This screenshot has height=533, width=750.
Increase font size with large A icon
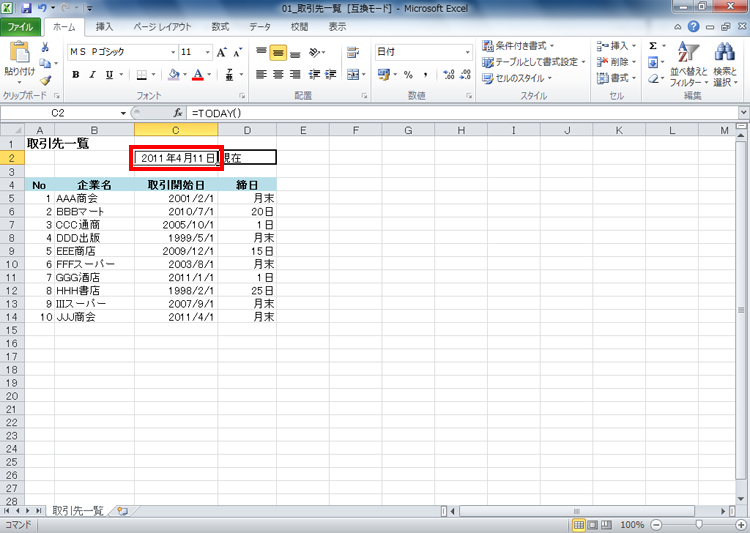(x=221, y=53)
